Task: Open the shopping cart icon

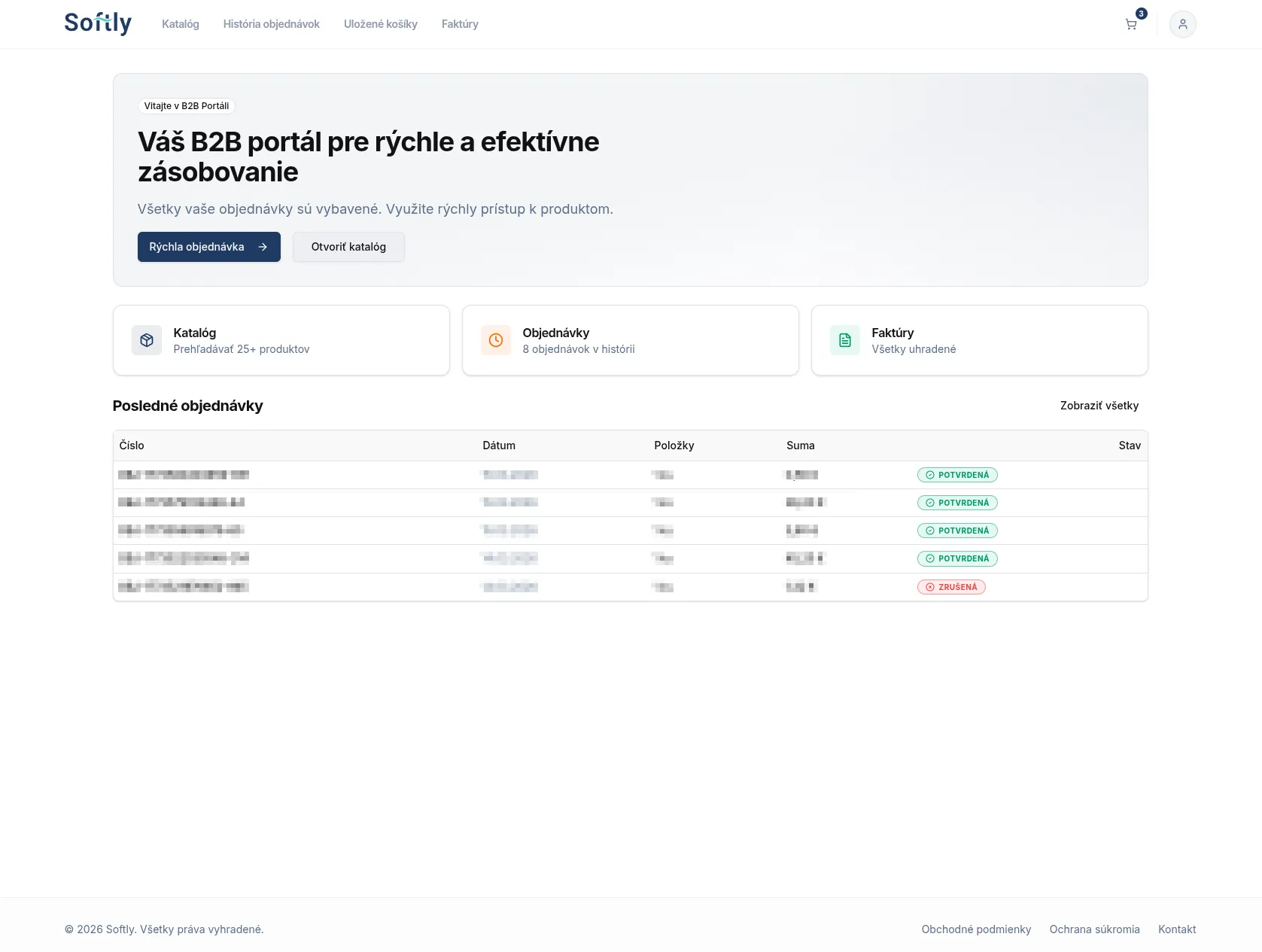Action: coord(1130,24)
